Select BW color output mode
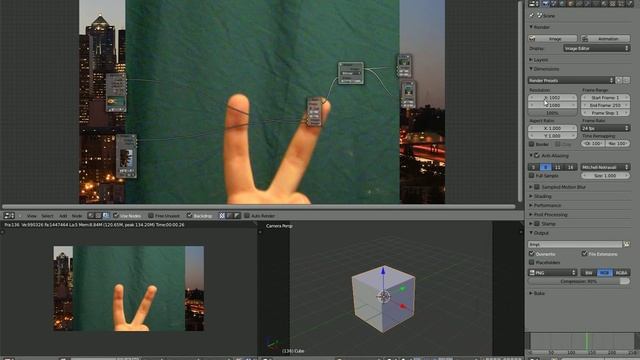Image resolution: width=640 pixels, height=360 pixels. coord(589,273)
